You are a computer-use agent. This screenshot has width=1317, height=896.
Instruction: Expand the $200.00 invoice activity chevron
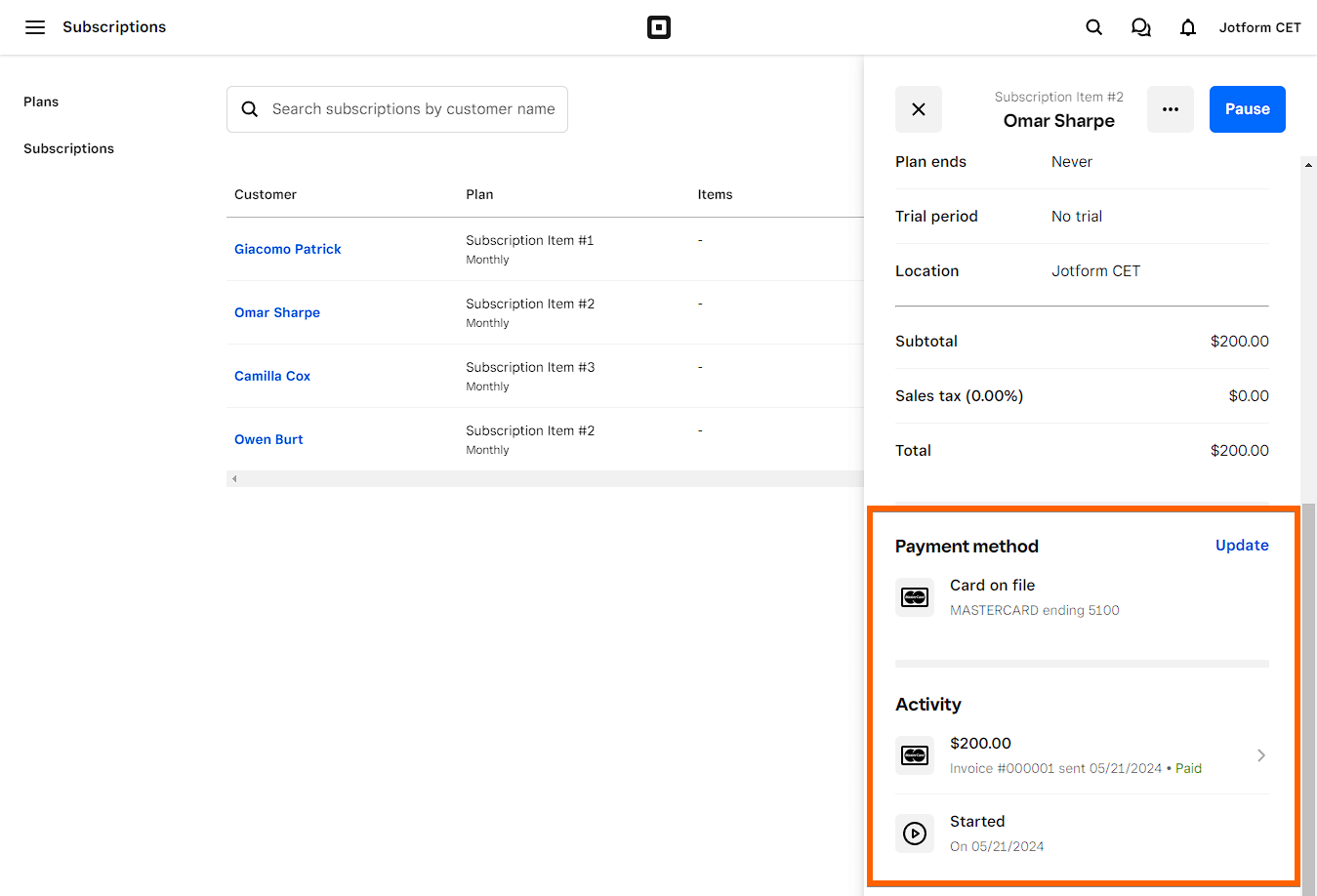[1260, 755]
